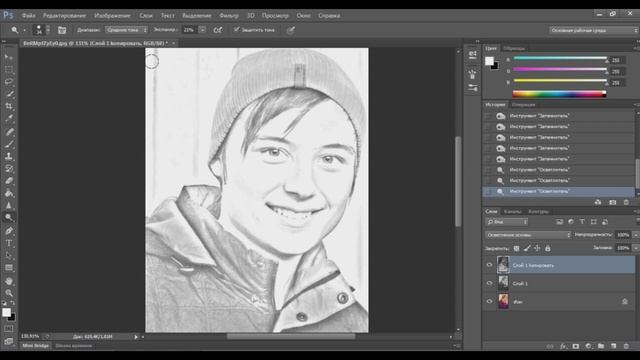The height and width of the screenshot is (360, 640).
Task: Select the Rectangular Marquee tool
Action: click(9, 69)
